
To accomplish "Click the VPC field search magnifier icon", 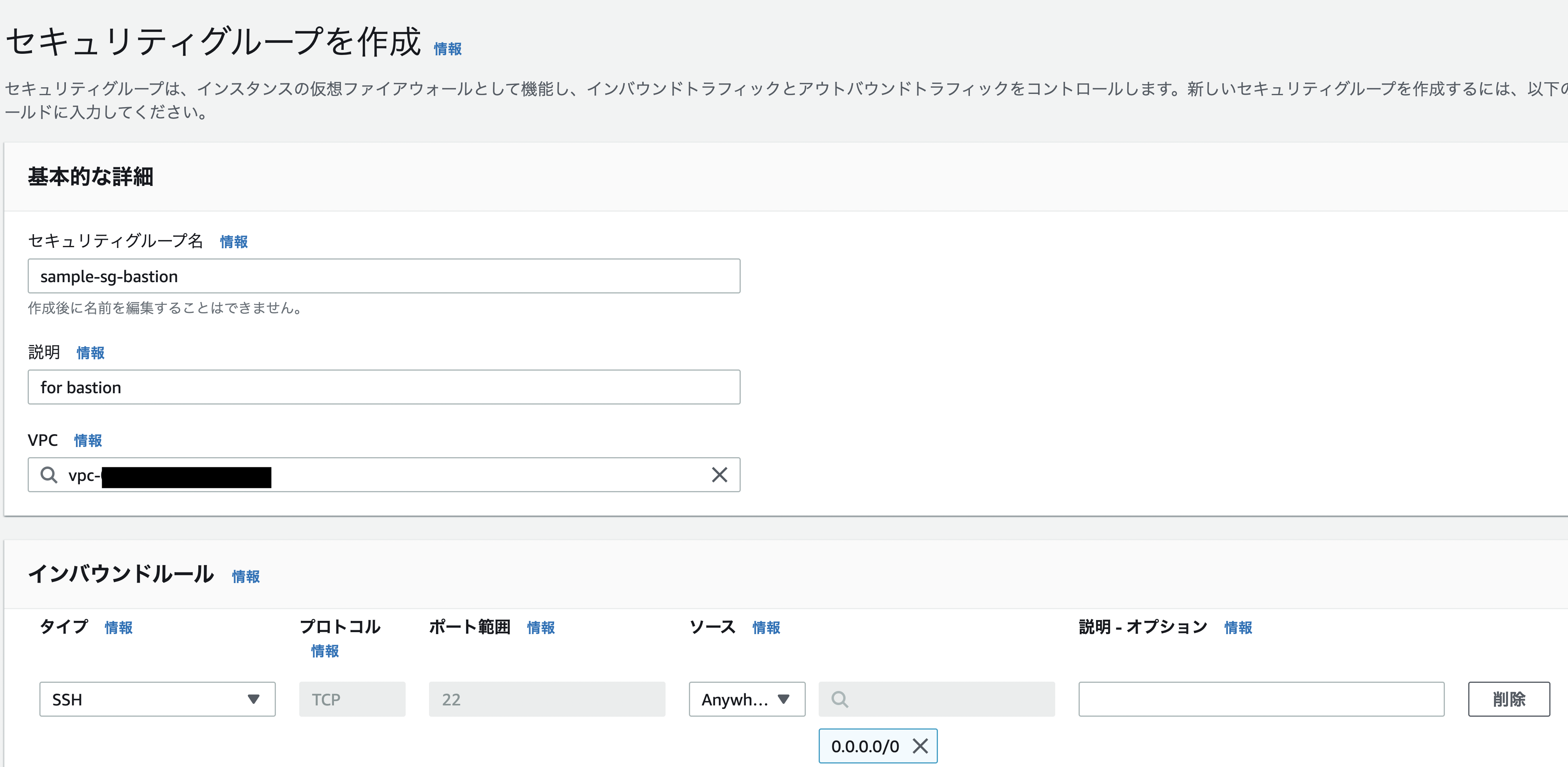I will point(49,475).
